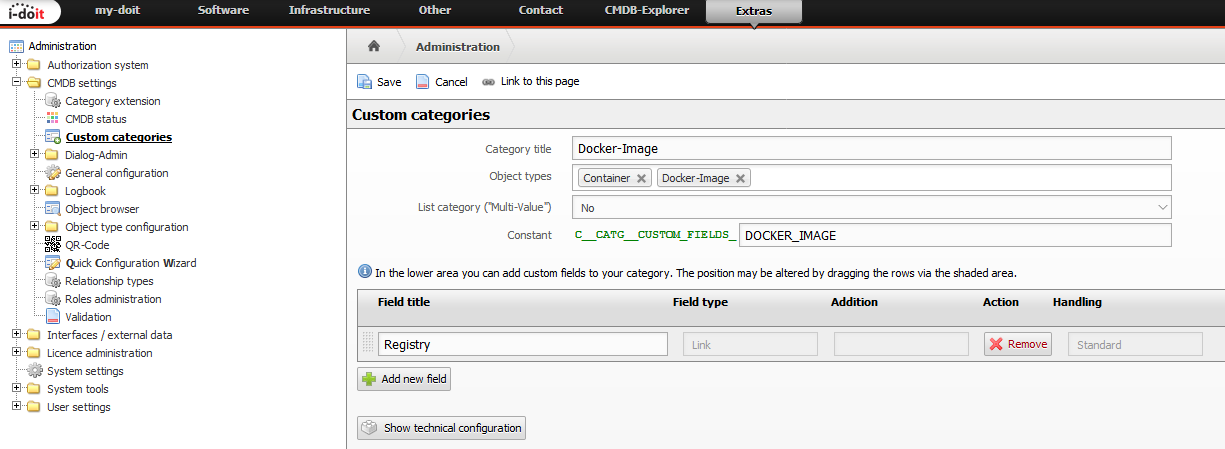Click the Roles administration icon
The width and height of the screenshot is (1225, 449).
pyautogui.click(x=53, y=299)
